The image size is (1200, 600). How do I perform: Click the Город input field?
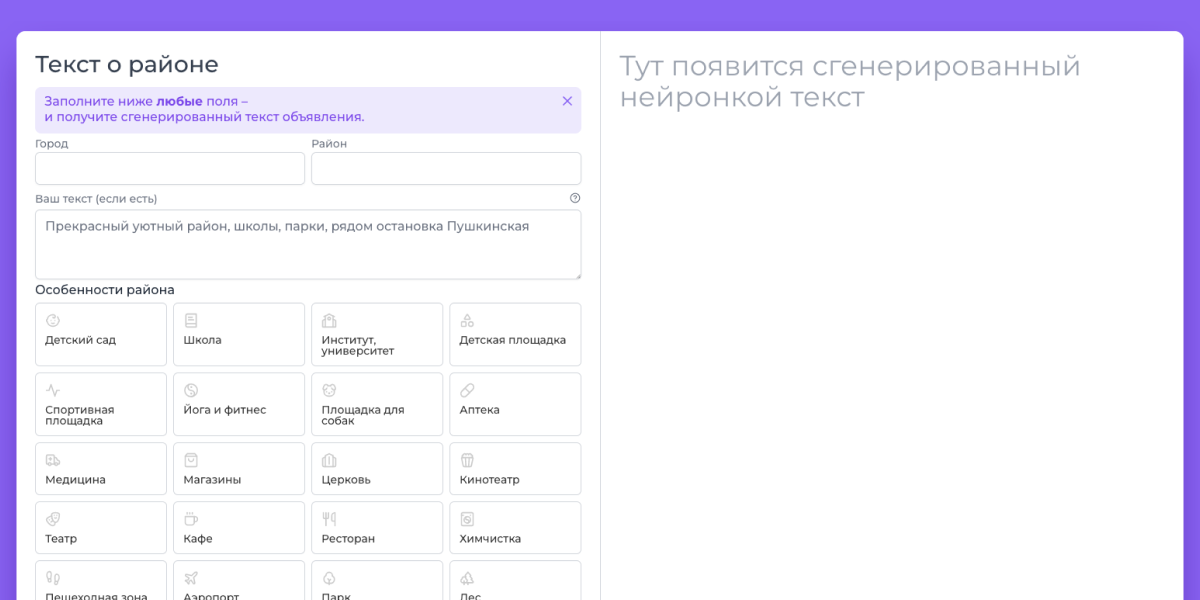169,169
